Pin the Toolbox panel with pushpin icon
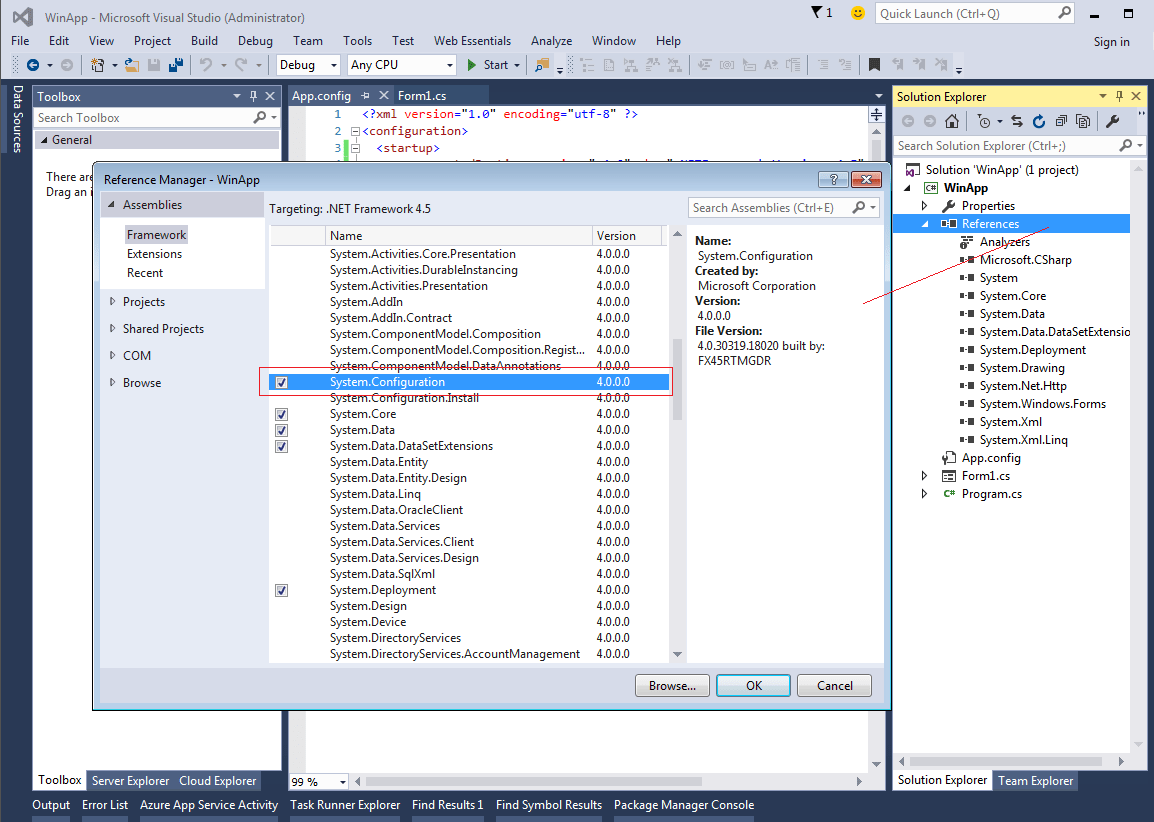The image size is (1154, 822). pyautogui.click(x=253, y=96)
